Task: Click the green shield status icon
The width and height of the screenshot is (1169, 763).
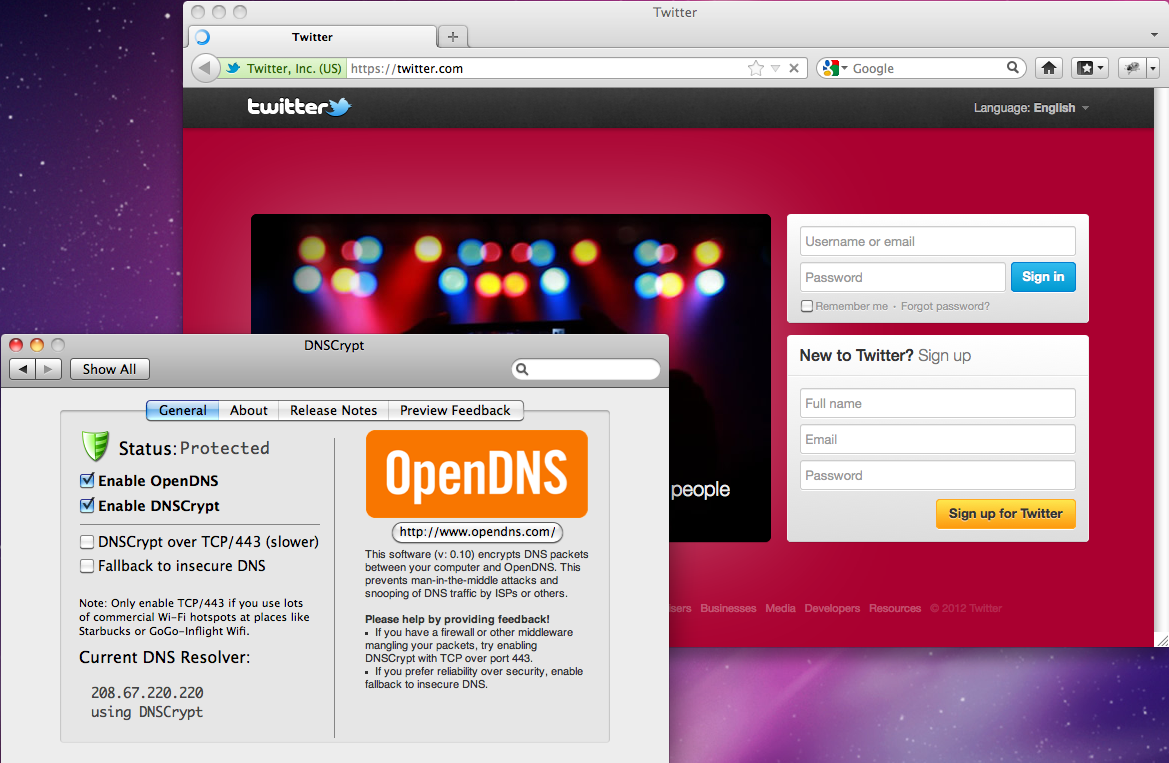Action: pos(94,446)
